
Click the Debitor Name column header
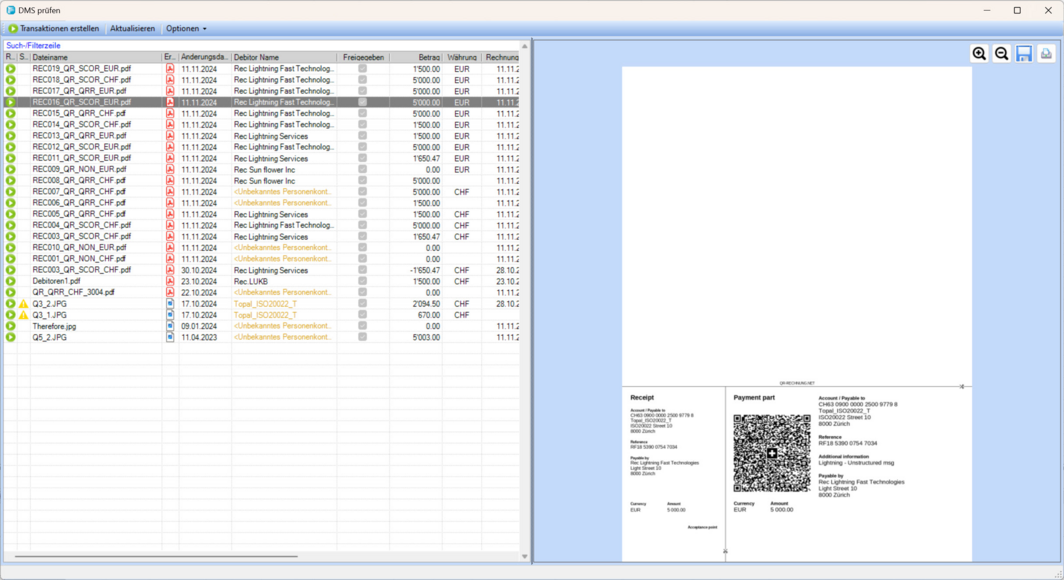coord(283,58)
